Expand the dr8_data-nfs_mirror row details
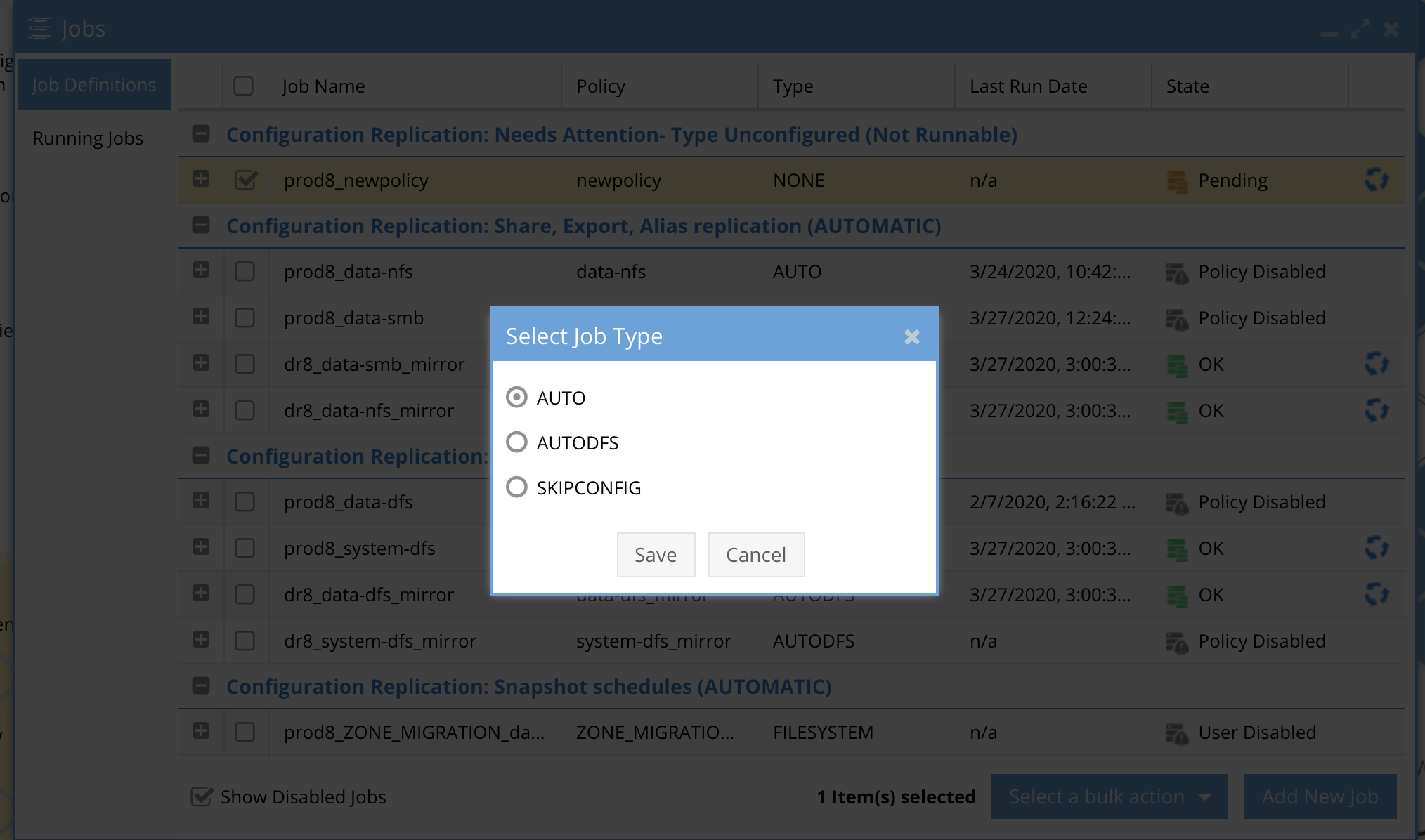Screen dimensions: 1425x840 [201, 409]
